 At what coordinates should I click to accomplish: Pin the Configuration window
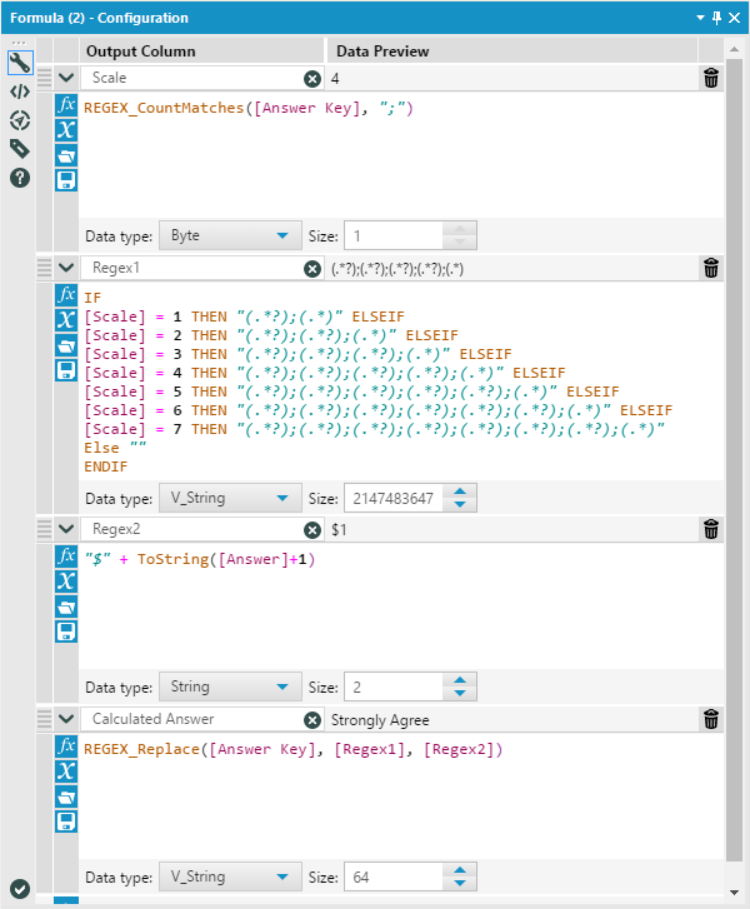tap(716, 18)
